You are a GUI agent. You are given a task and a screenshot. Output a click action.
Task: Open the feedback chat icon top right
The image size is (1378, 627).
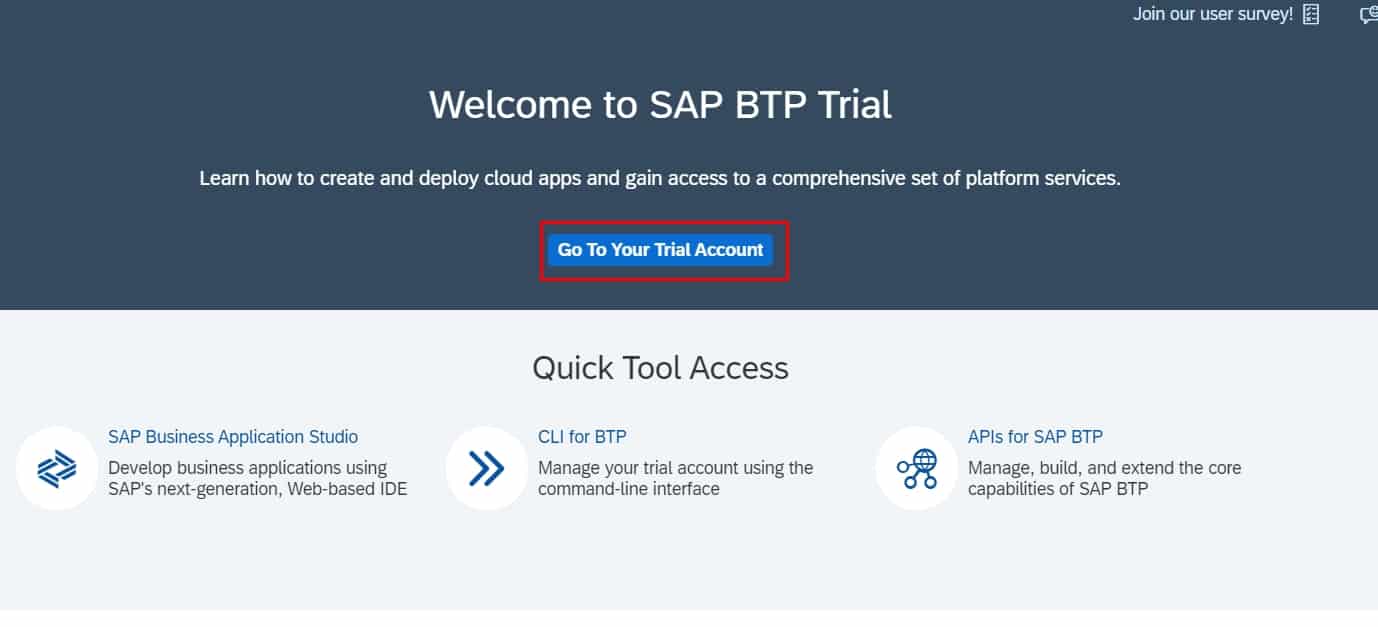(x=1368, y=14)
